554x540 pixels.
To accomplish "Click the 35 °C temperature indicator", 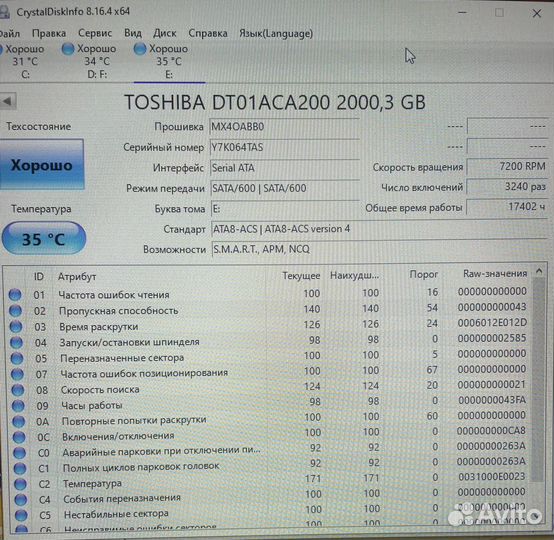I will (x=44, y=239).
